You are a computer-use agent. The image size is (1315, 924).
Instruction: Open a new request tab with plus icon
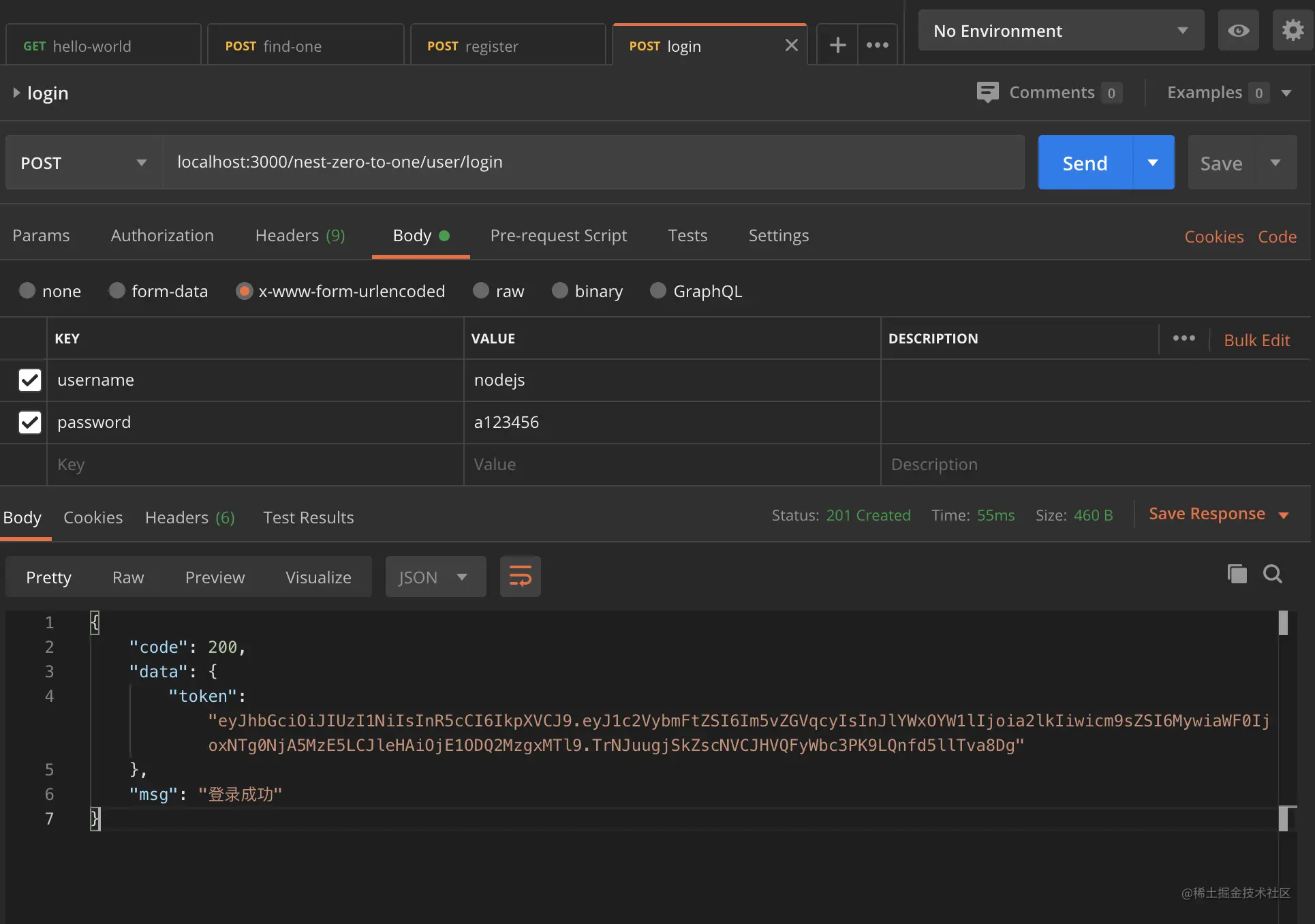click(x=837, y=45)
